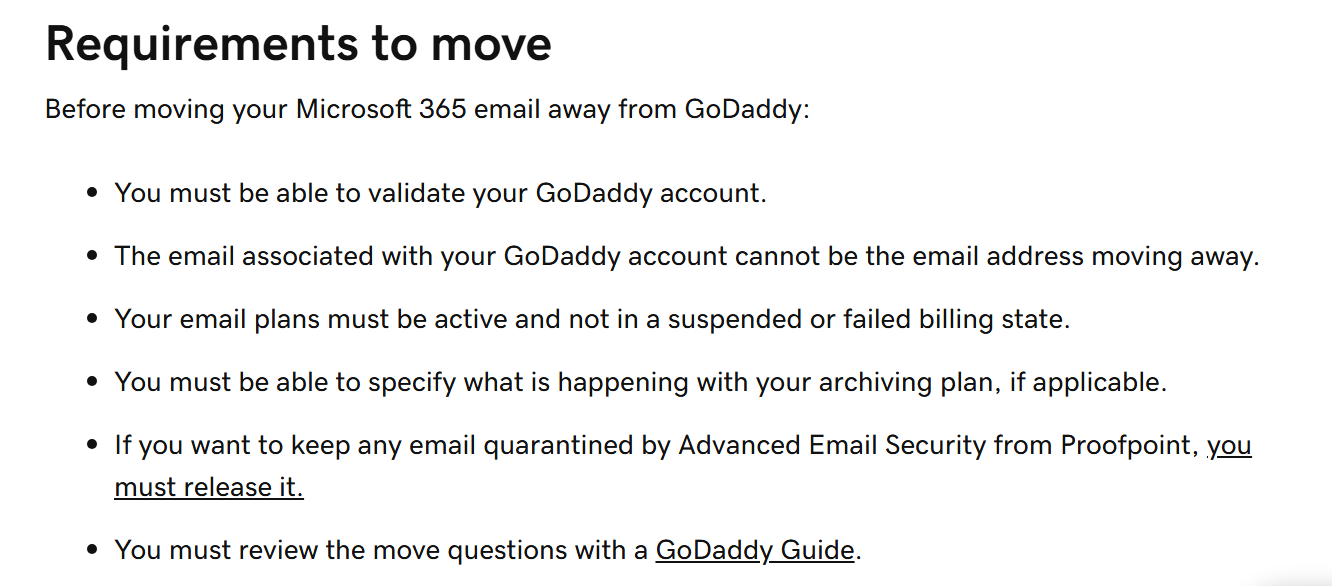1332x586 pixels.
Task: Click the bullet dot before "The email associated"
Action: pyautogui.click(x=92, y=256)
